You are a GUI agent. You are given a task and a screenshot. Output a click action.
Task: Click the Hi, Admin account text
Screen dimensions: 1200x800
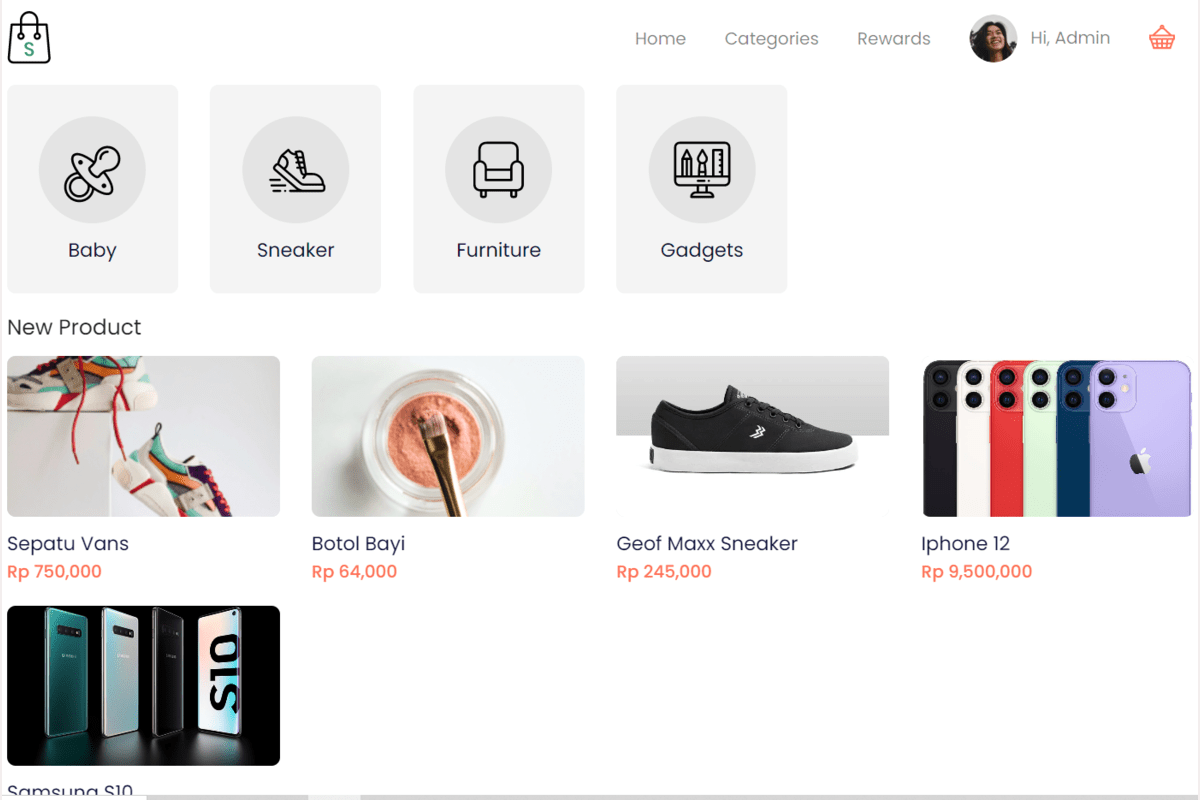1070,38
